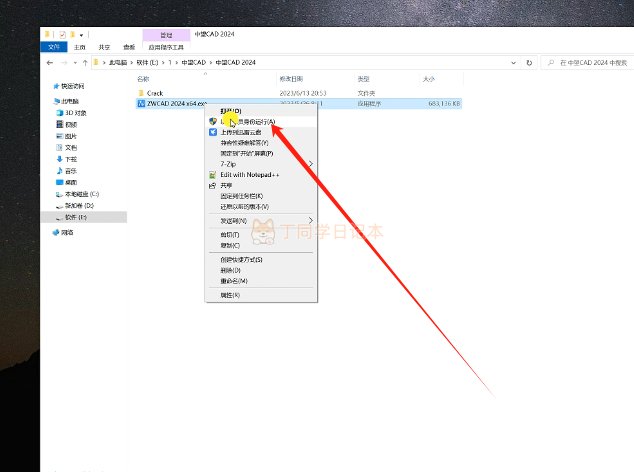Select 打开(O) in the context menu
The width and height of the screenshot is (634, 472).
pyautogui.click(x=261, y=111)
